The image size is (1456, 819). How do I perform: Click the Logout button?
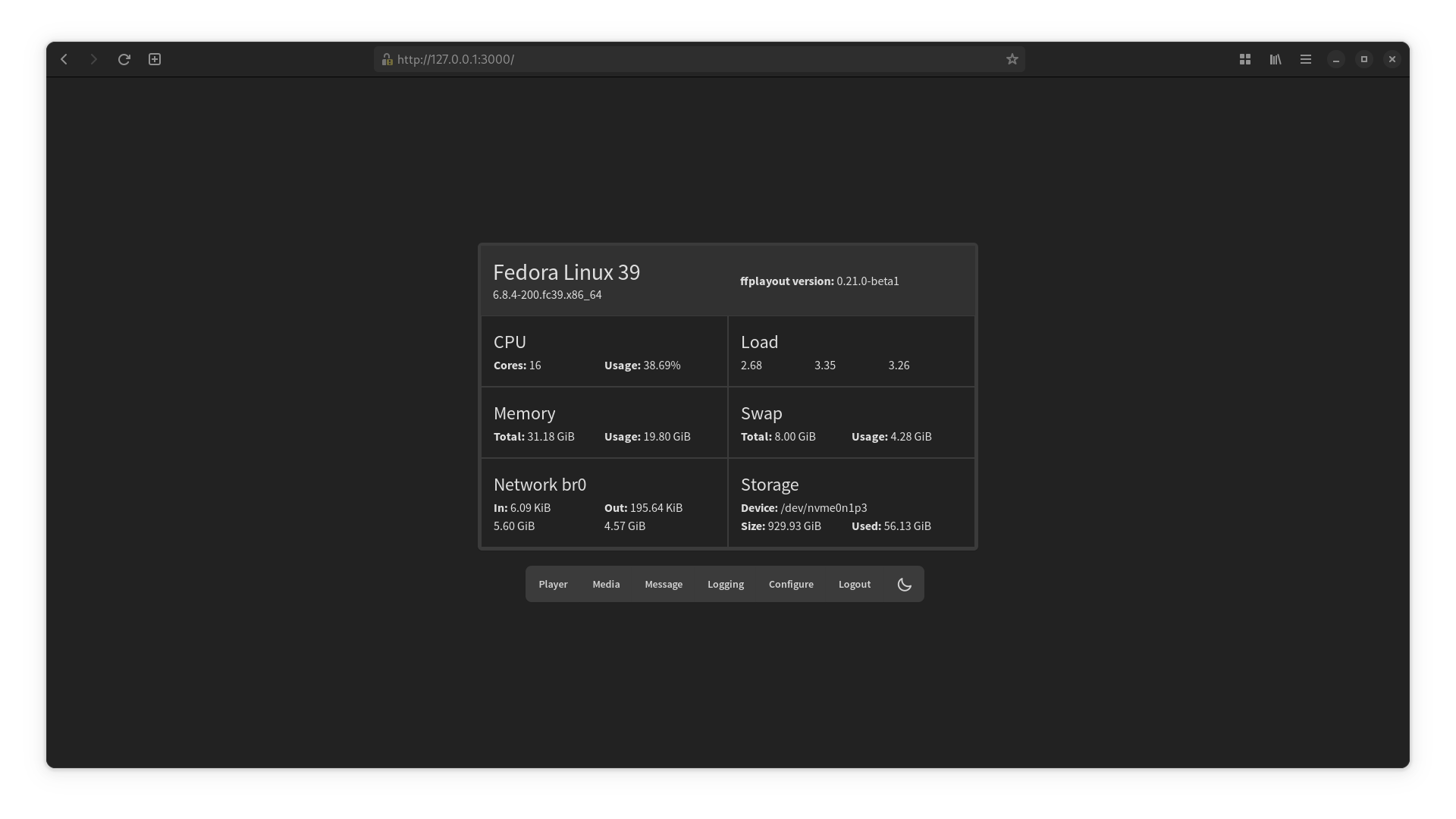click(x=855, y=584)
